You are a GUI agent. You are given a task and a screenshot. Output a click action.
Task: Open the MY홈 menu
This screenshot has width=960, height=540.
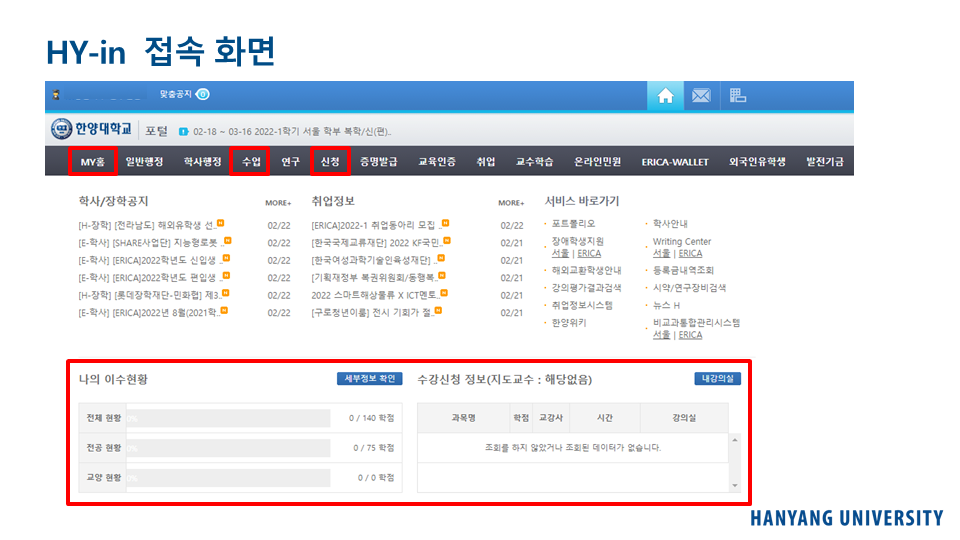[x=93, y=161]
